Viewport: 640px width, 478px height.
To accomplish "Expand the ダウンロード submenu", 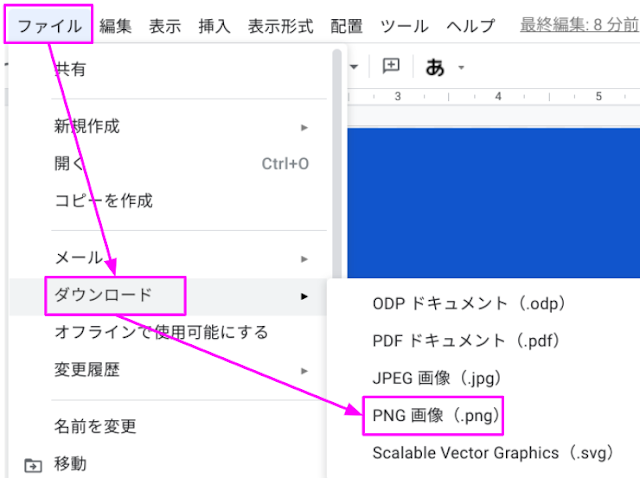I will (x=168, y=296).
